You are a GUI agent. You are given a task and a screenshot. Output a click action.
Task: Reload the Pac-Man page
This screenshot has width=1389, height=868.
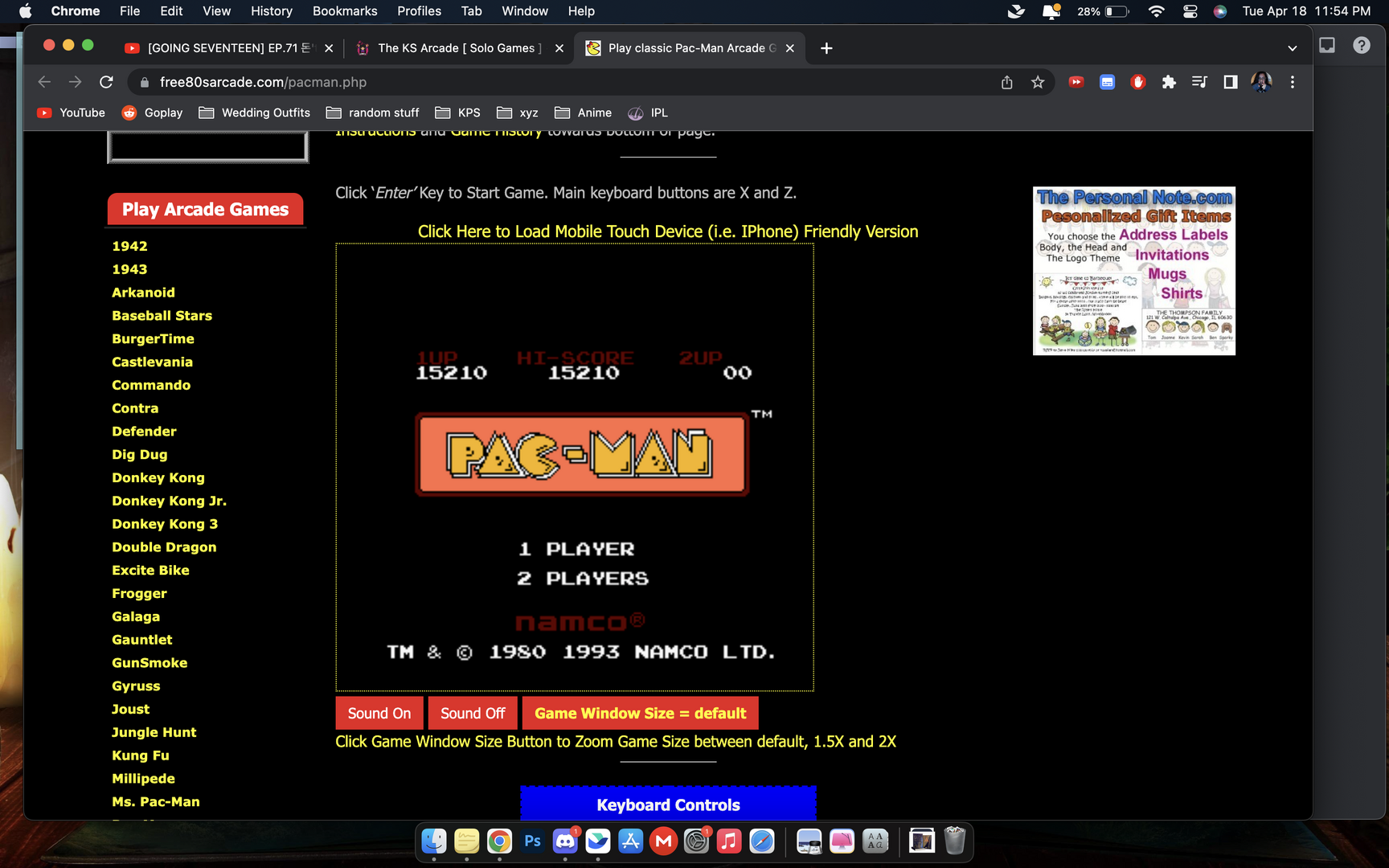106,82
